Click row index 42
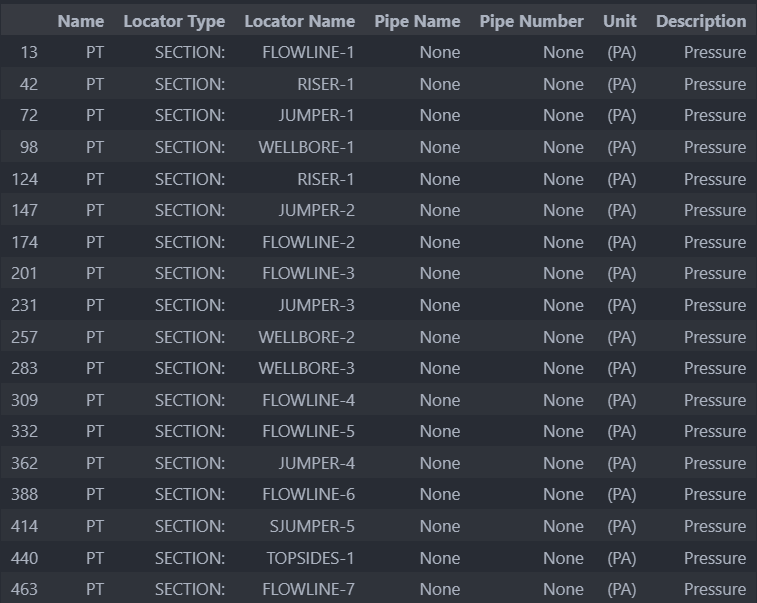This screenshot has height=603, width=757. click(29, 84)
